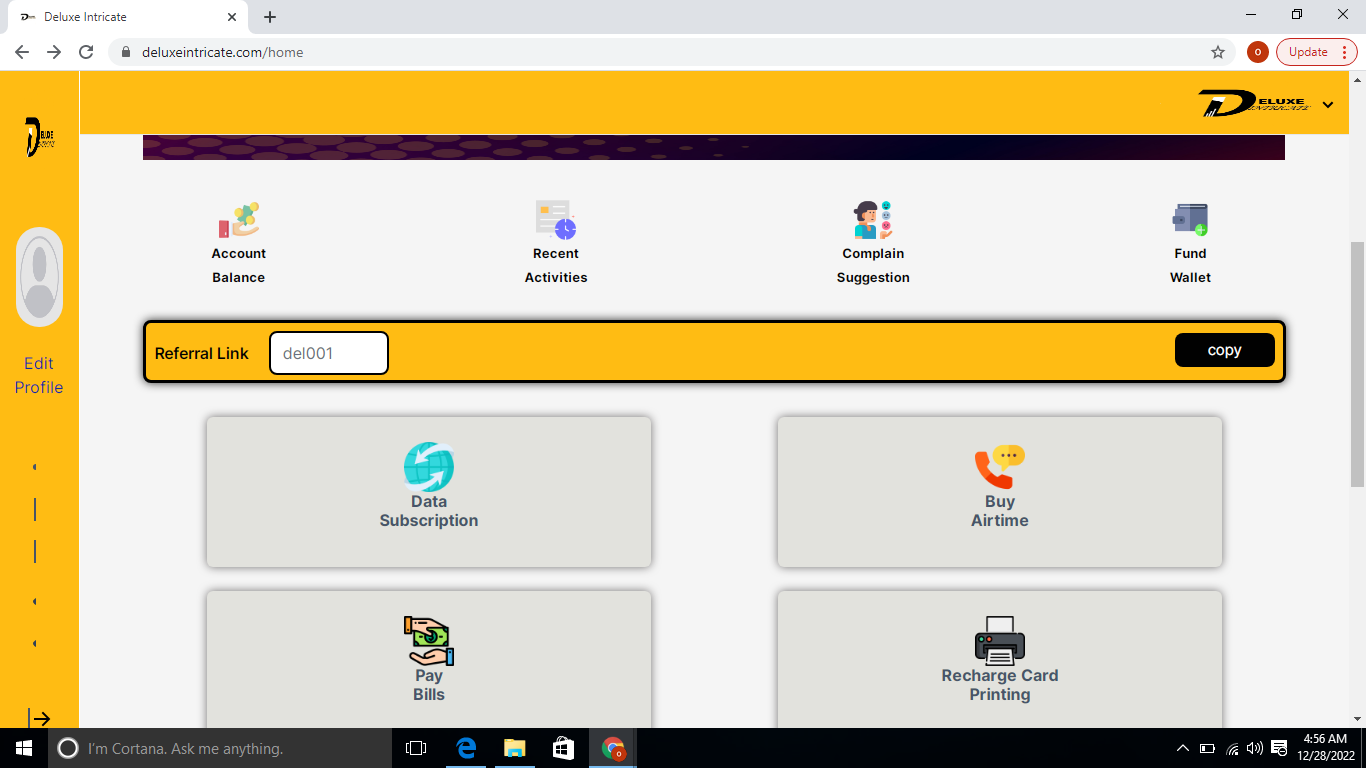Viewport: 1366px width, 768px height.
Task: Open a new browser tab
Action: coord(270,17)
